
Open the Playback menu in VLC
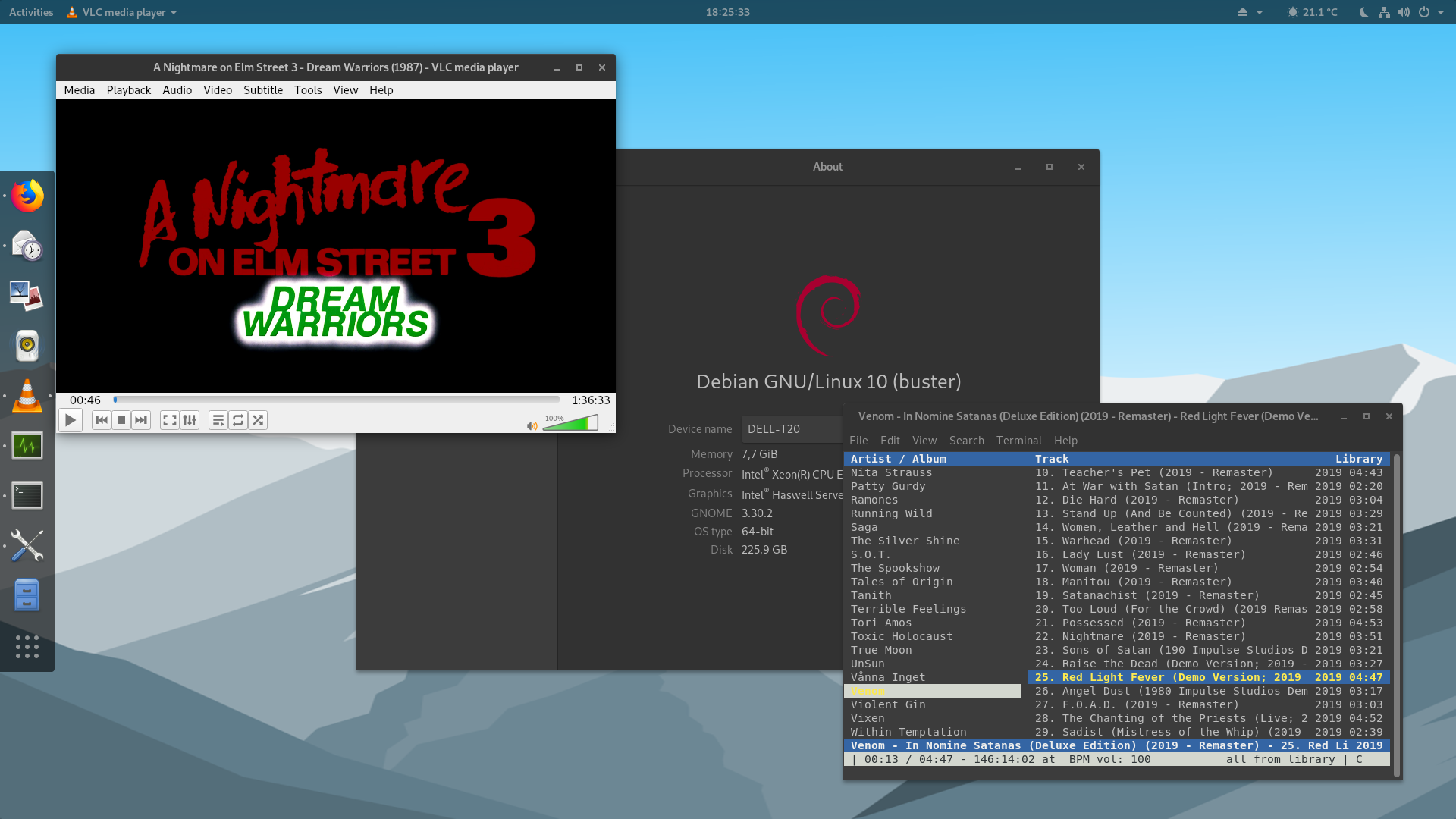point(128,90)
